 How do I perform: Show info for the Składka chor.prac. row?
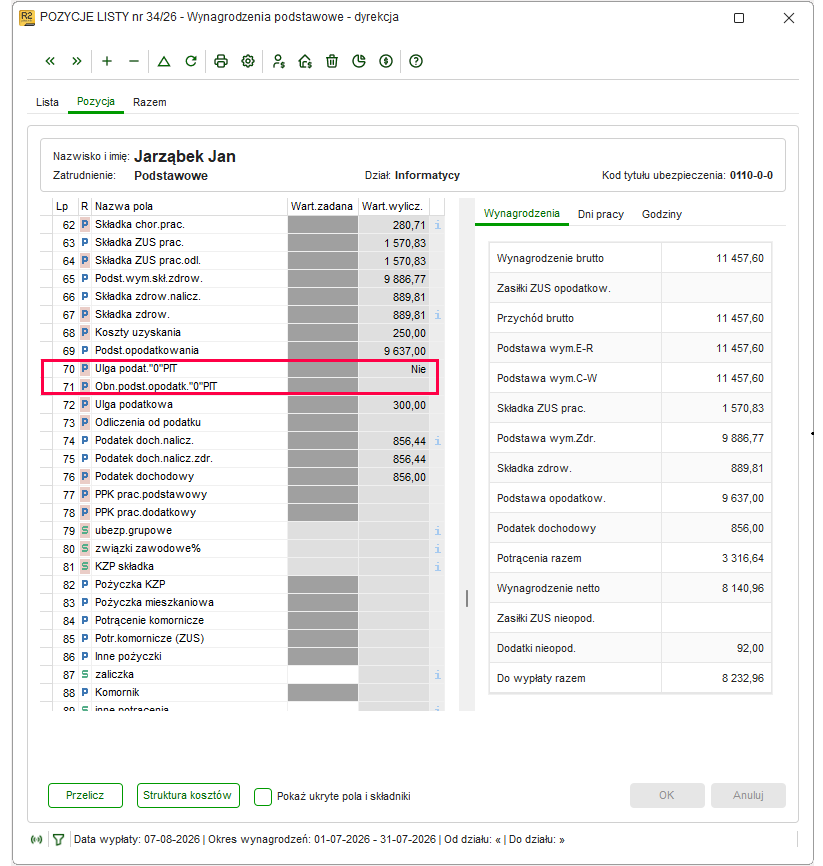(x=437, y=225)
